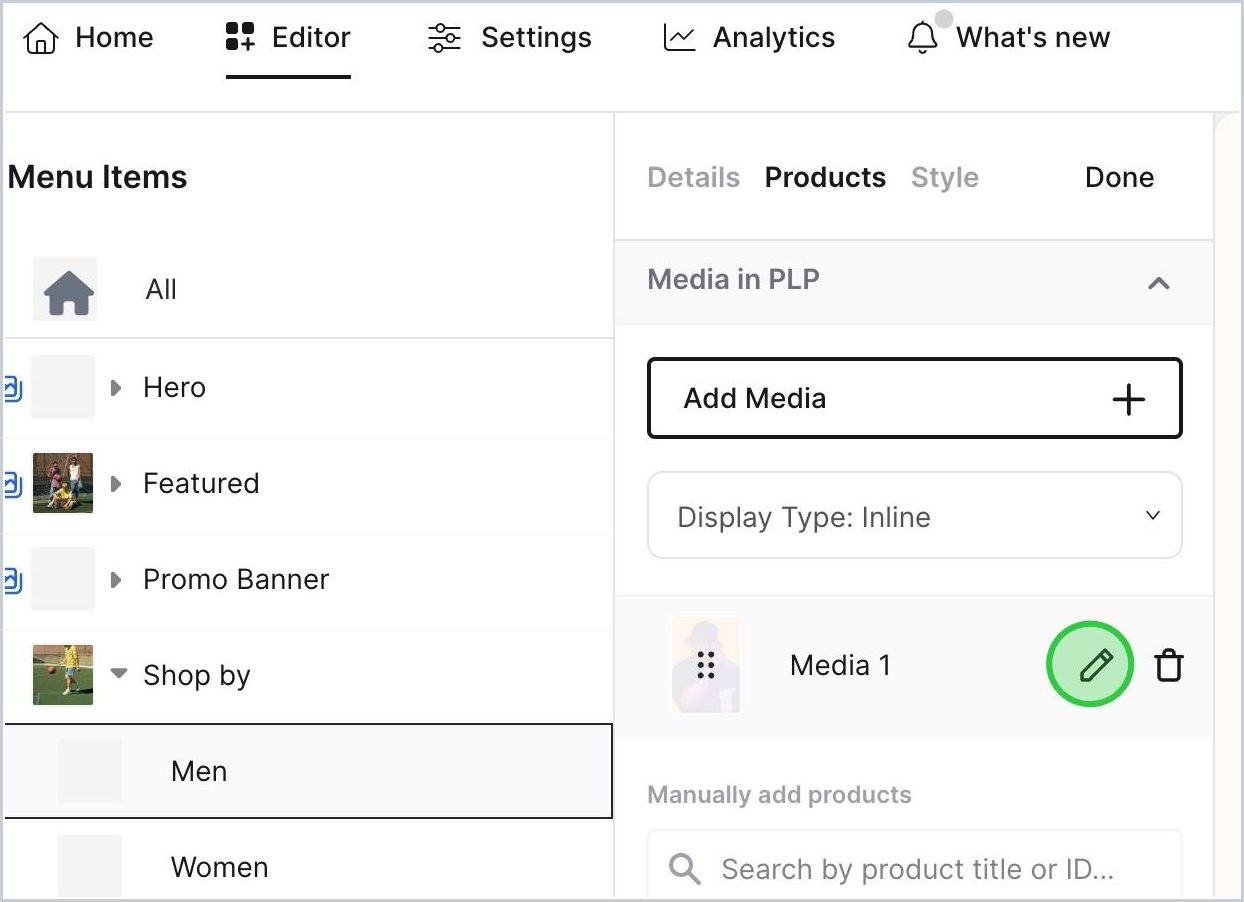1244x902 pixels.
Task: Click the What's new bell icon
Action: [x=922, y=38]
